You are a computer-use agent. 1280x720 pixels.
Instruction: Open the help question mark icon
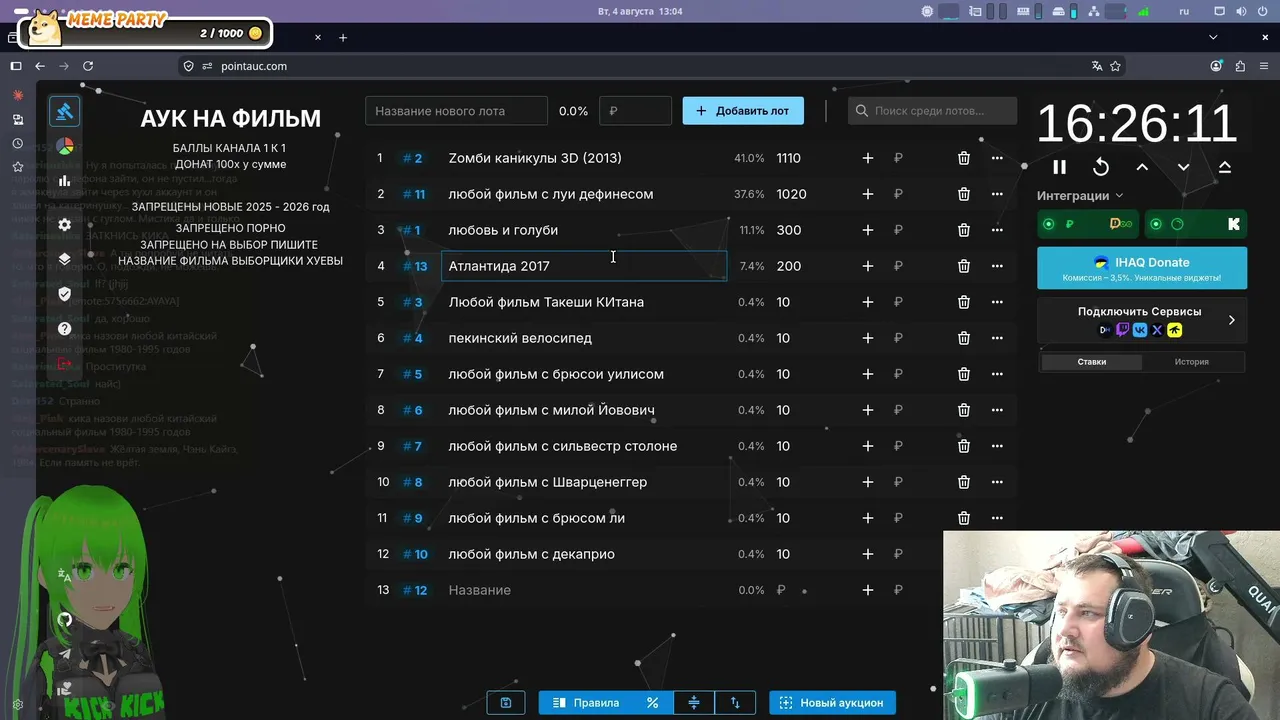65,329
